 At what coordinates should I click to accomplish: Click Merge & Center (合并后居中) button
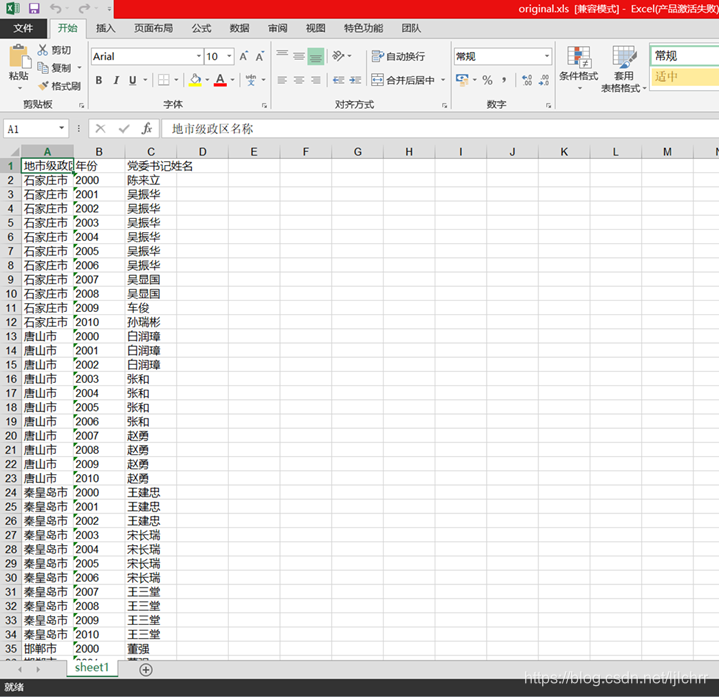[403, 80]
